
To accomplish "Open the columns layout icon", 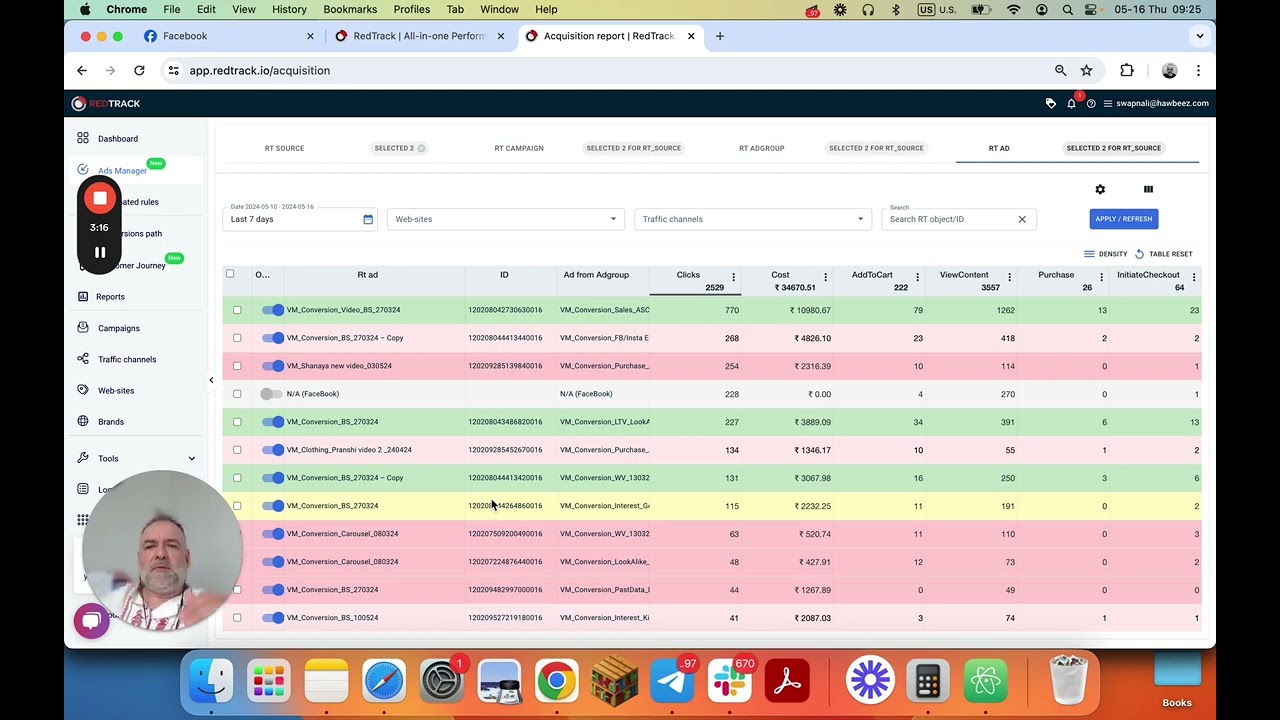I will [1148, 189].
